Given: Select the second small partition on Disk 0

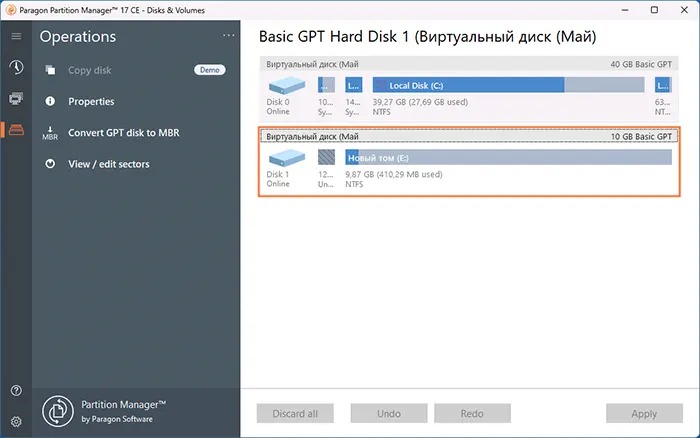Looking at the screenshot, I should click(x=354, y=85).
